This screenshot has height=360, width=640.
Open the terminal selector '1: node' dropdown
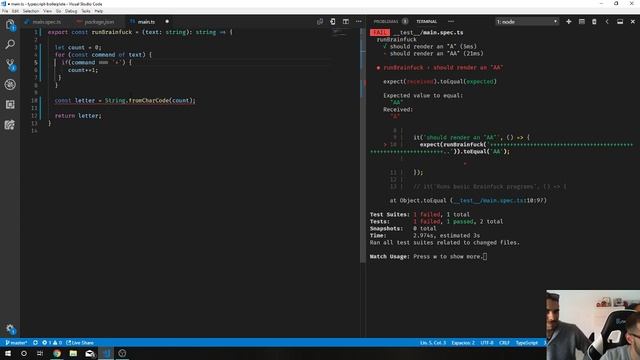coord(527,22)
